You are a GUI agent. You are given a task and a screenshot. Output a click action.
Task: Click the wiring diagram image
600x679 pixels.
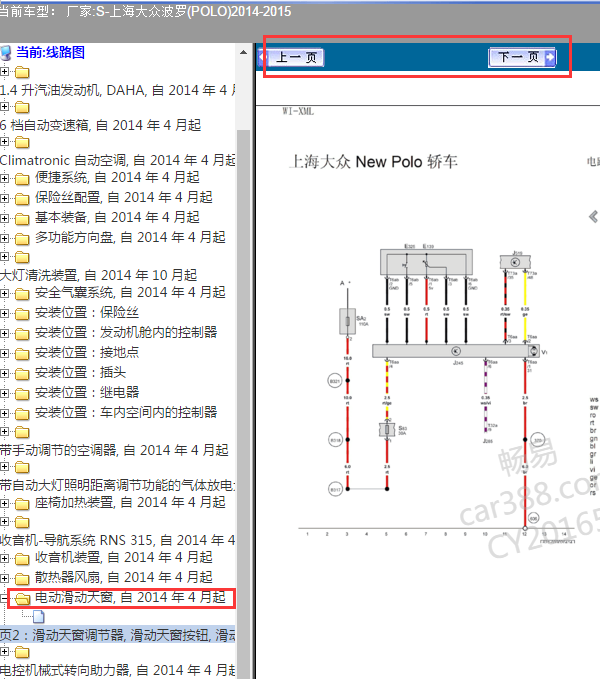tap(436, 394)
